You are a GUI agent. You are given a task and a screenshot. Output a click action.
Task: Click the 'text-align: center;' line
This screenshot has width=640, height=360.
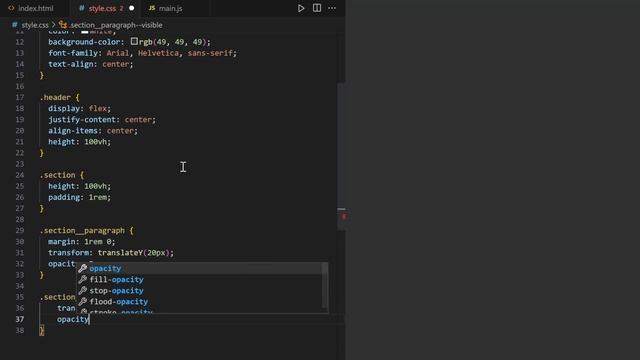point(91,64)
